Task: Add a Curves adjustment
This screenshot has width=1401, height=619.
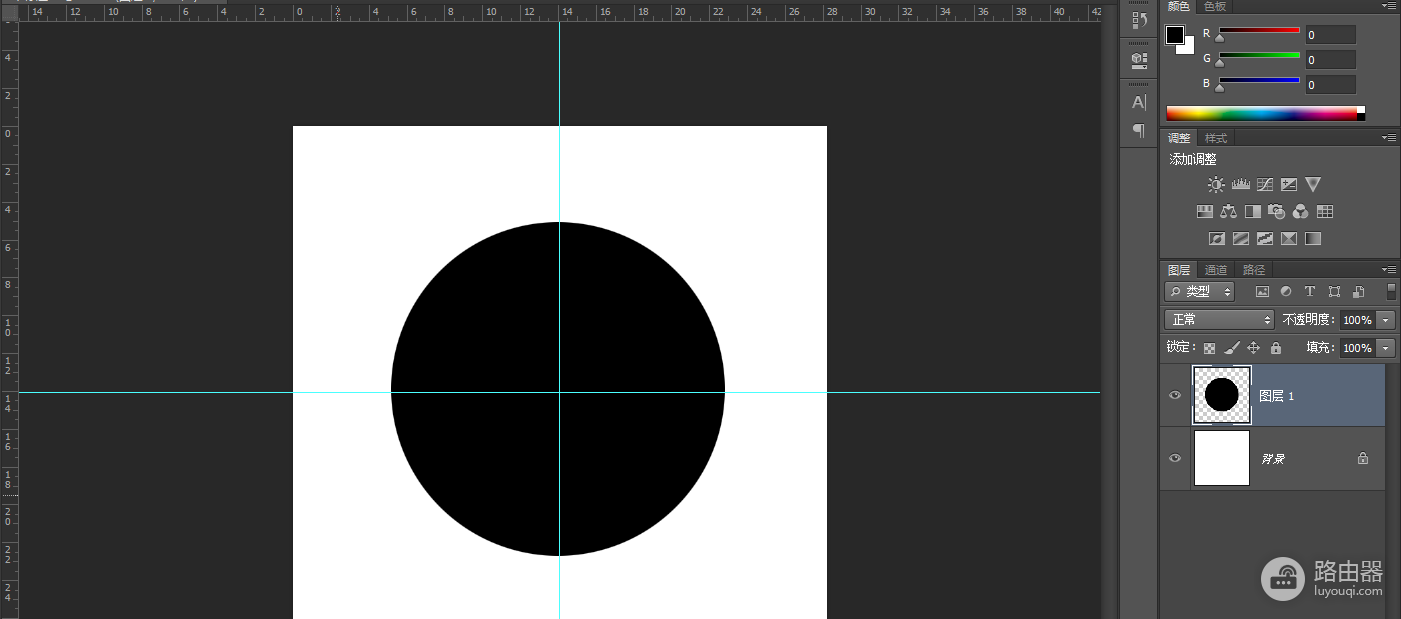Action: pyautogui.click(x=1265, y=184)
